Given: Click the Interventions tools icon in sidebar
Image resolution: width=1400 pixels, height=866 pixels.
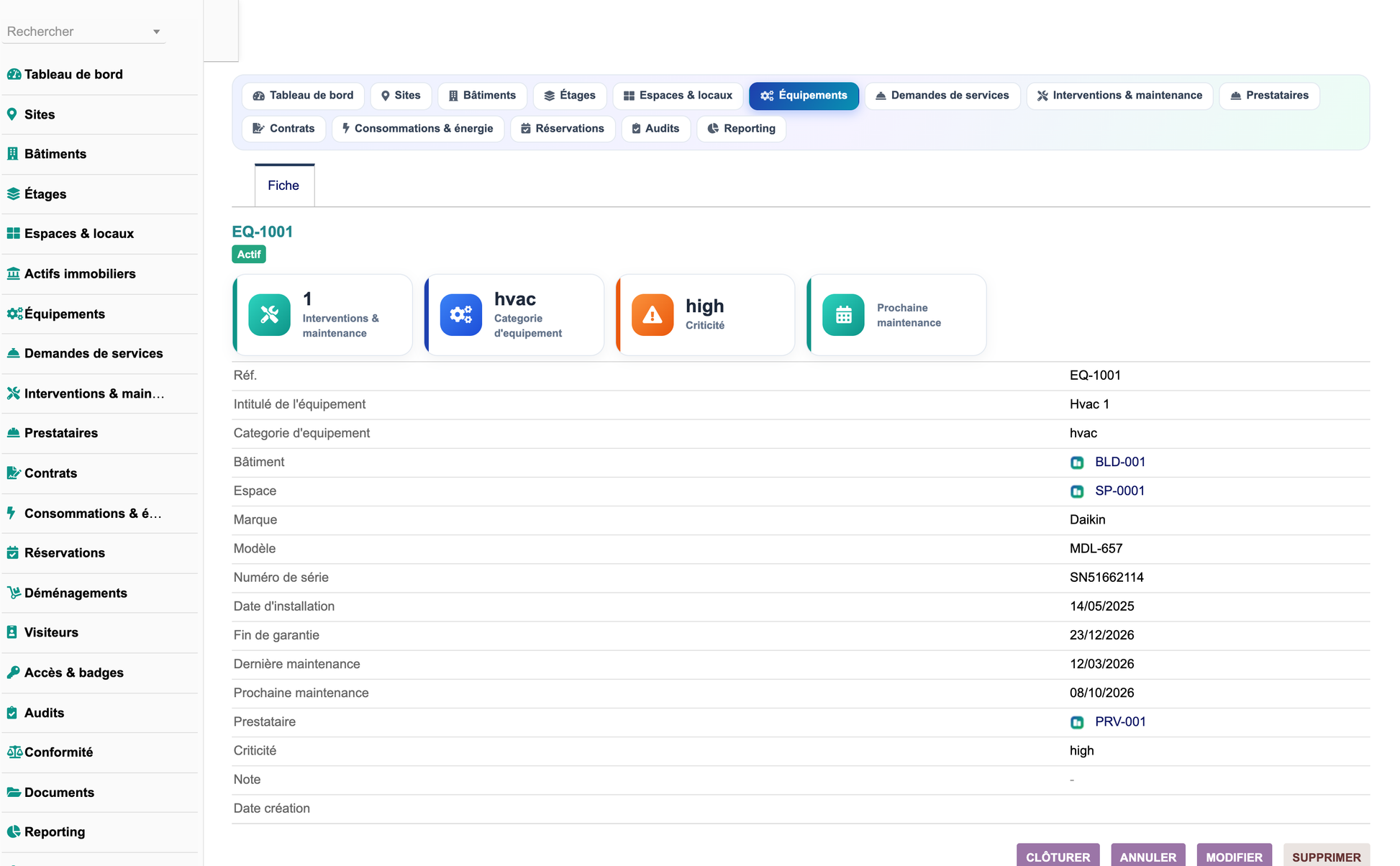Looking at the screenshot, I should tap(13, 393).
